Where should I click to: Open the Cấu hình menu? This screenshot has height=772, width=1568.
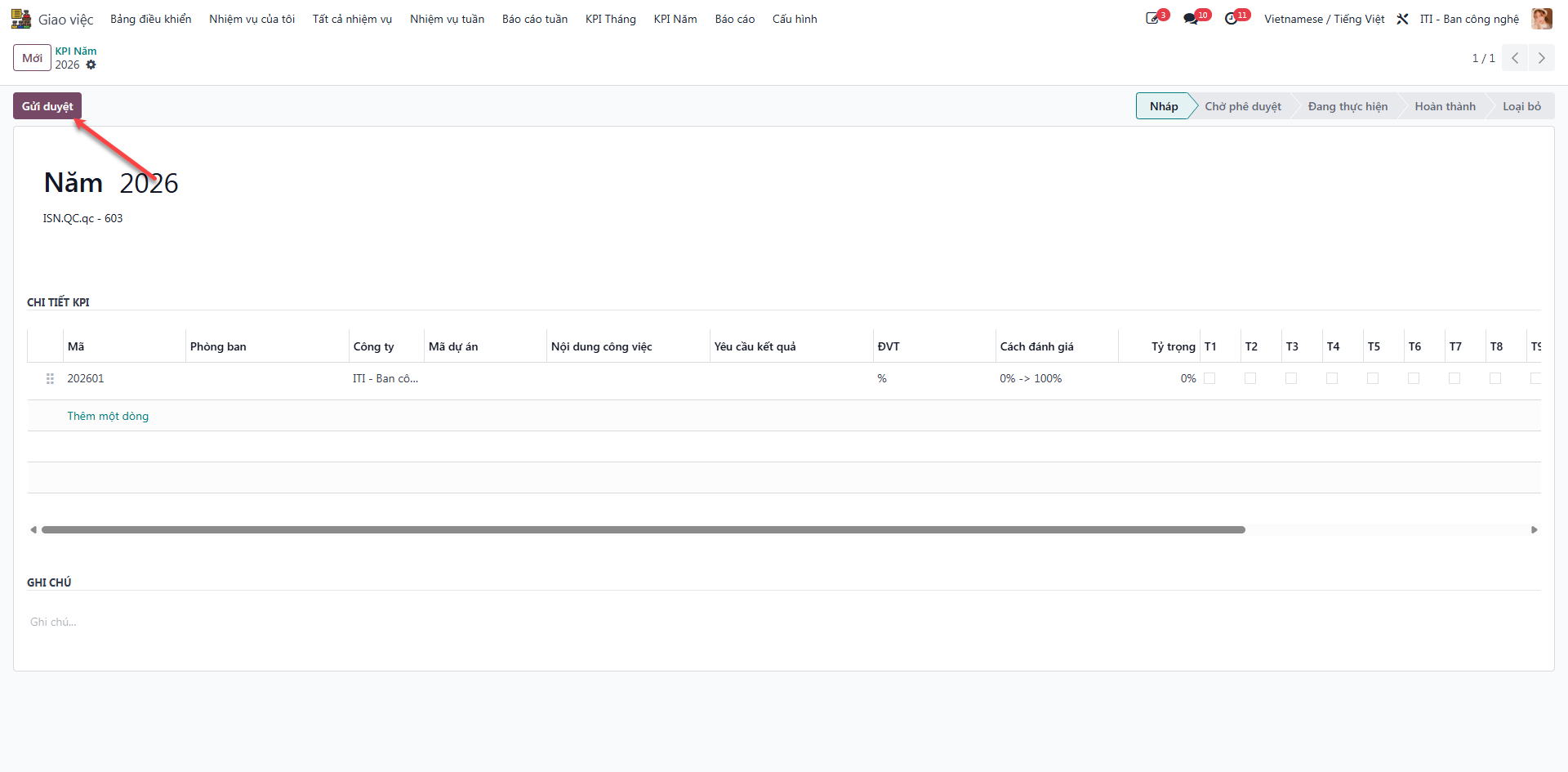click(795, 19)
